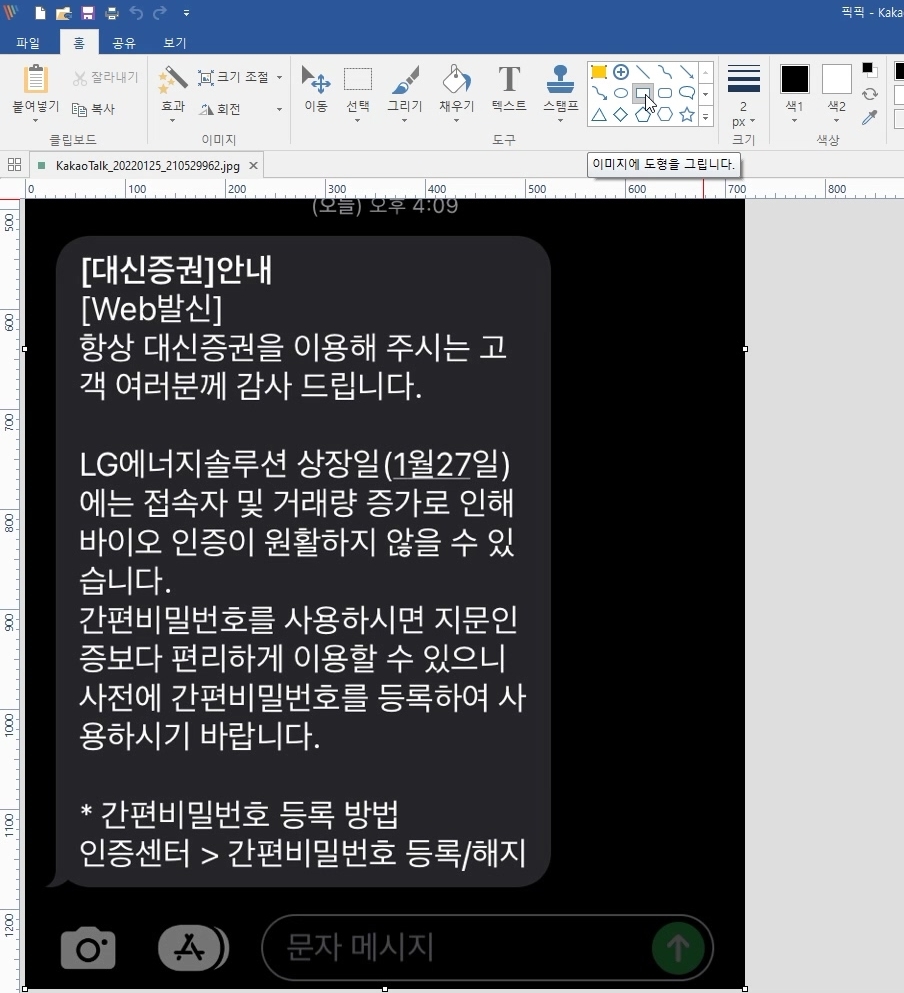
Task: Expand the 스탬프 dropdown arrow
Action: (560, 120)
